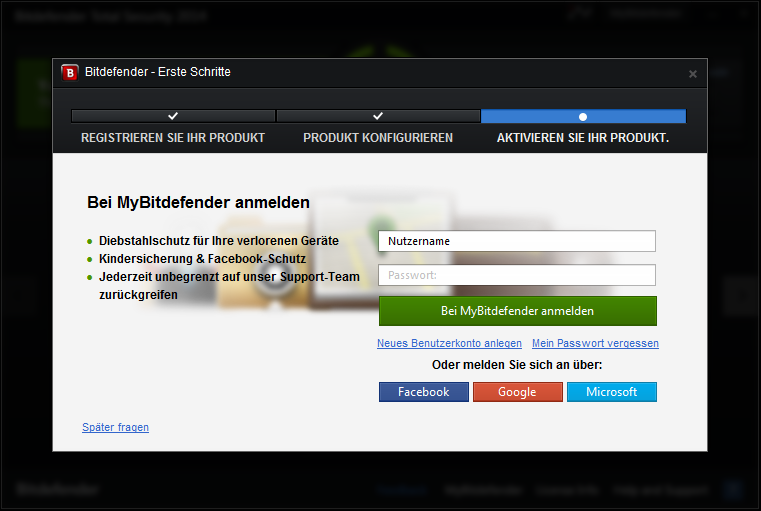Sign in with the Facebook button

click(424, 392)
